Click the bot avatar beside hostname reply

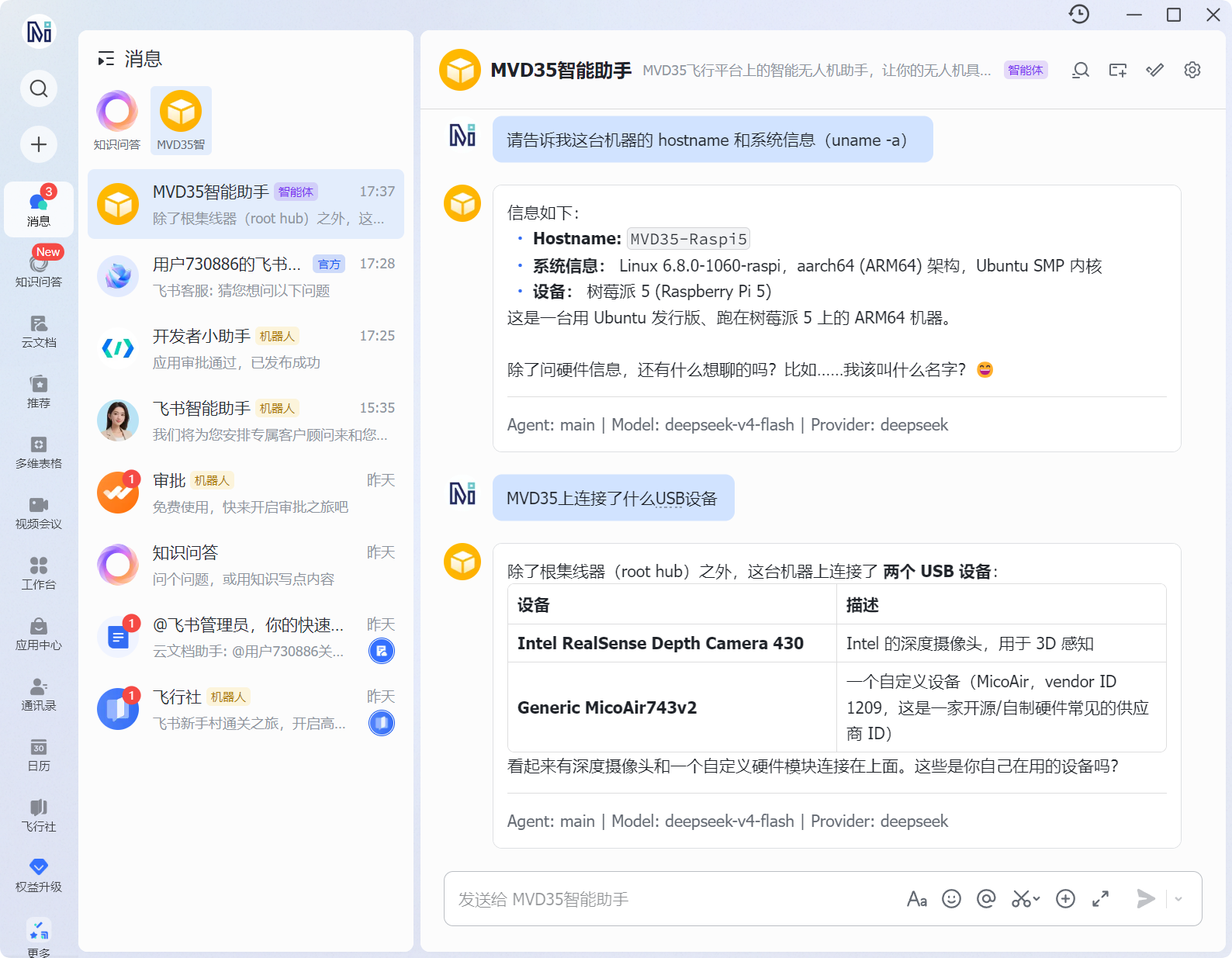[462, 203]
